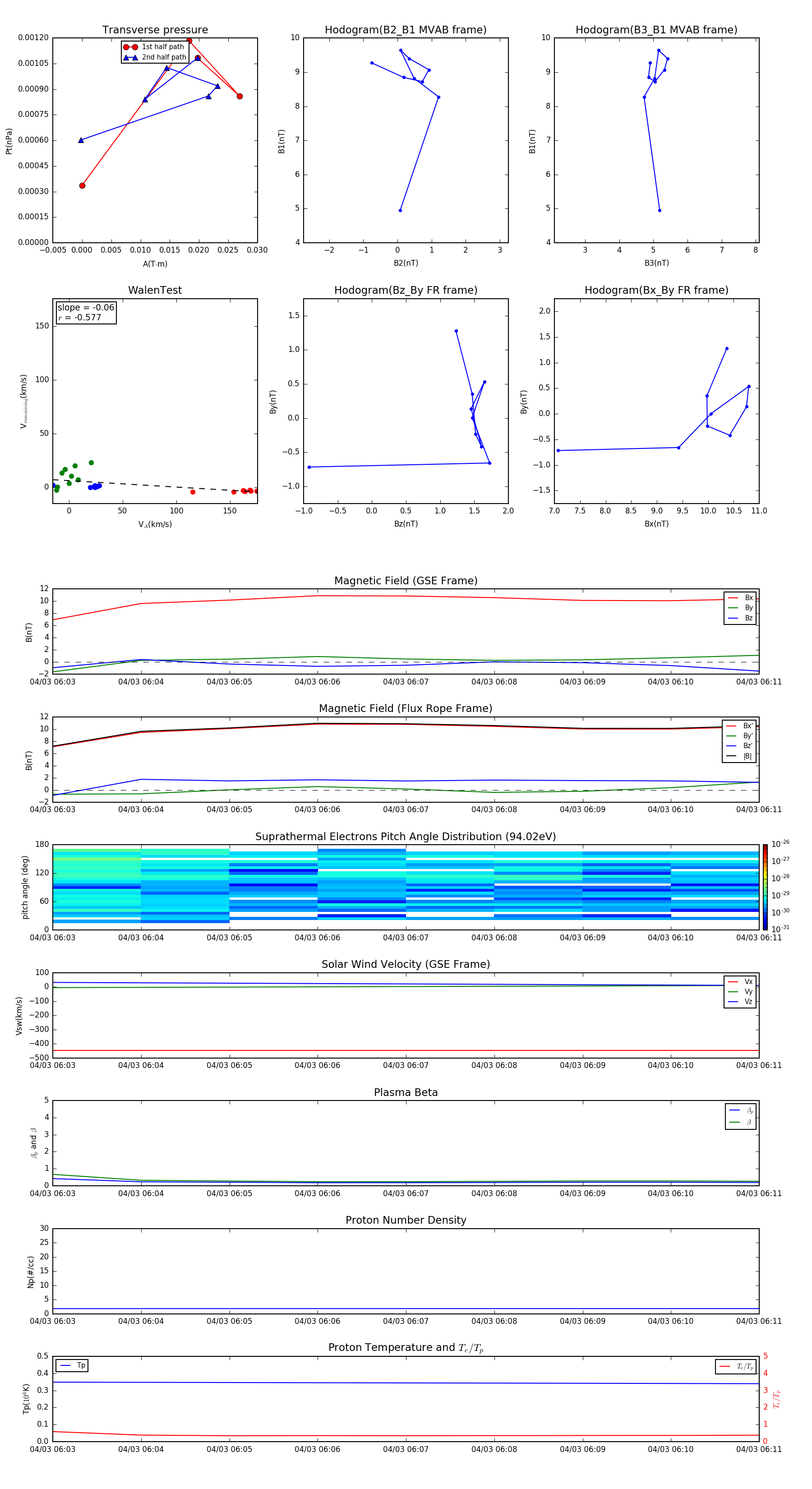Select the β entry in Plasma Beta legend
Screen dimensions: 812x1489
(x=741, y=1123)
